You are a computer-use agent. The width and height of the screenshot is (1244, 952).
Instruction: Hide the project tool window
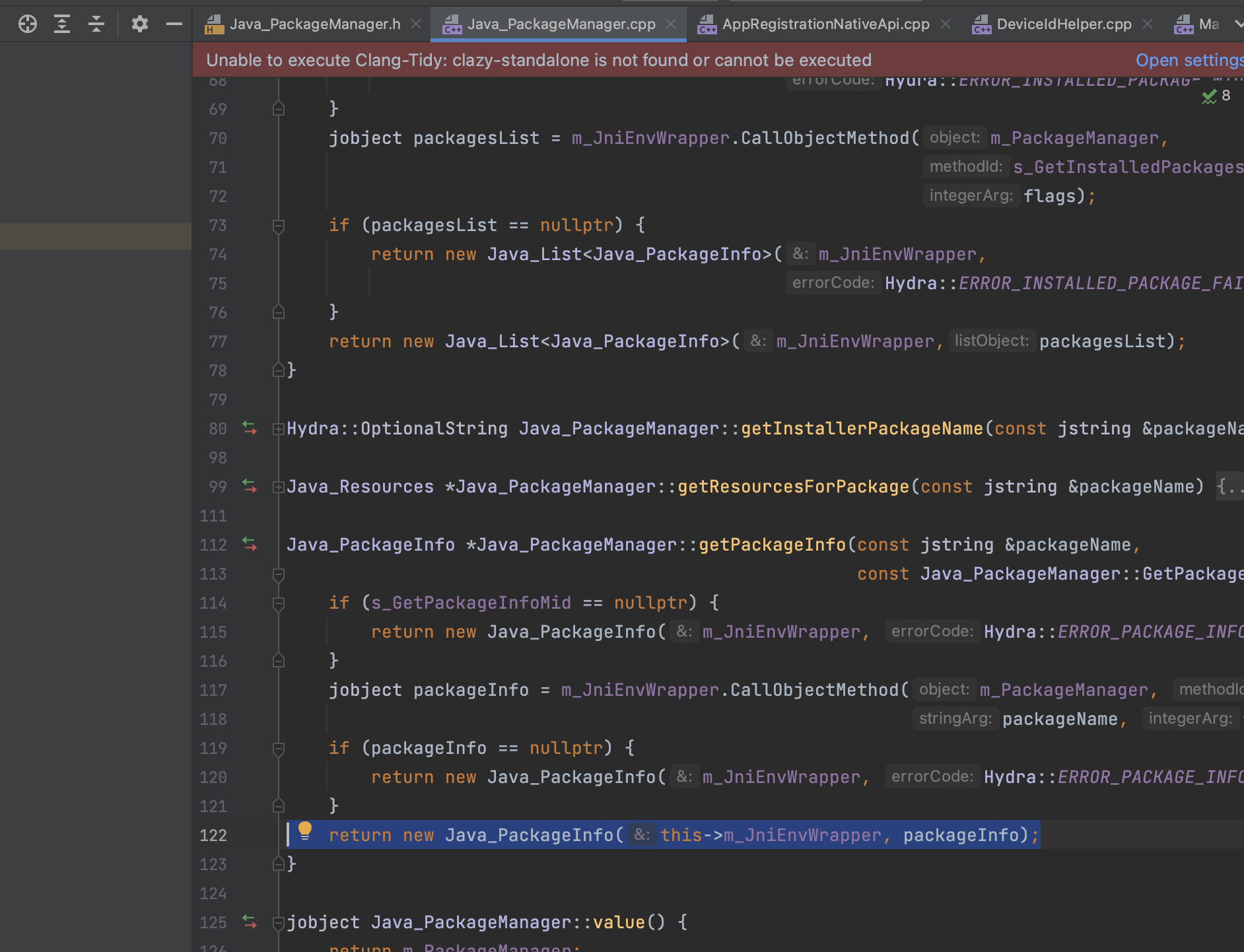[x=173, y=24]
